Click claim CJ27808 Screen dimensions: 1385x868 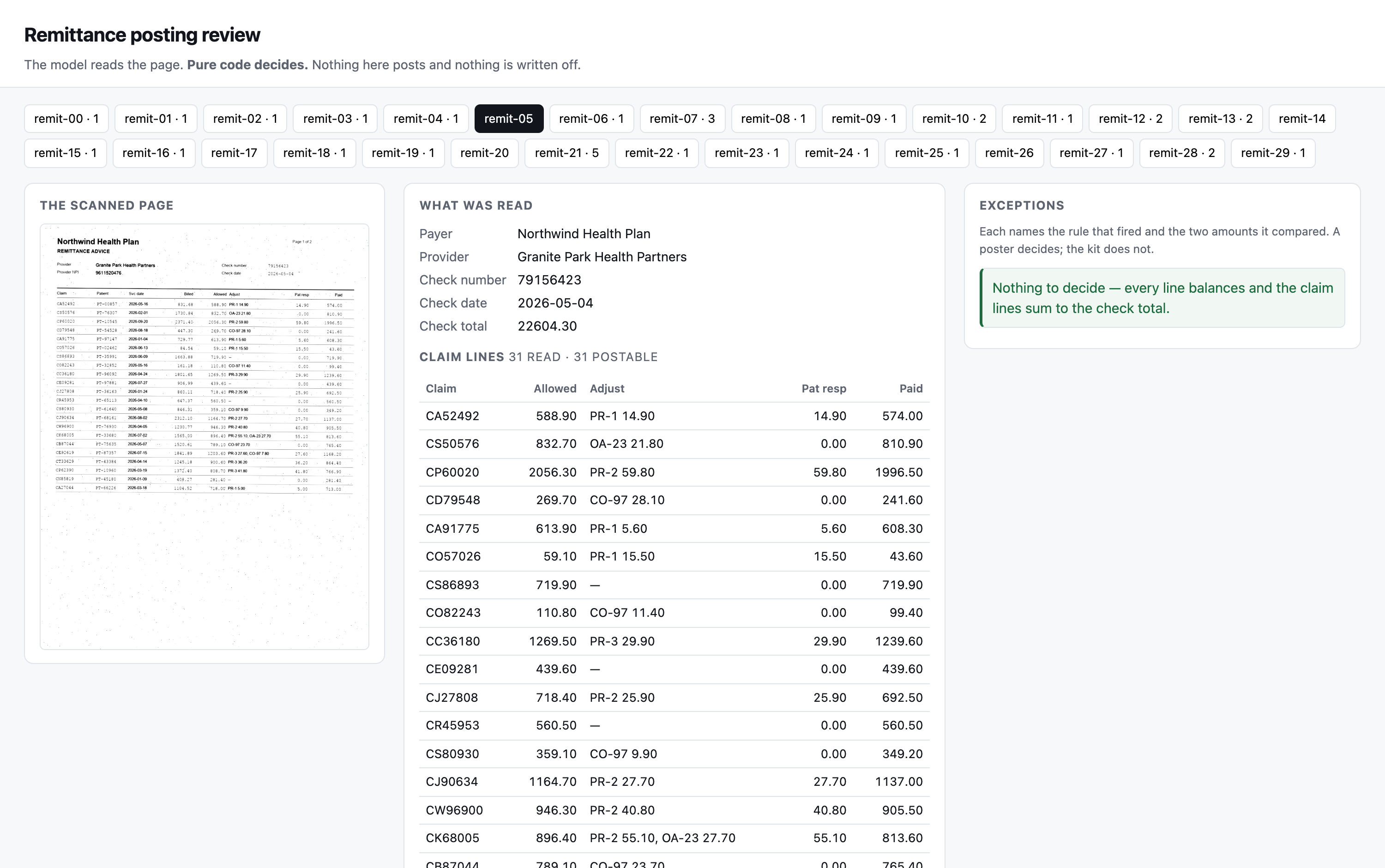pyautogui.click(x=452, y=698)
